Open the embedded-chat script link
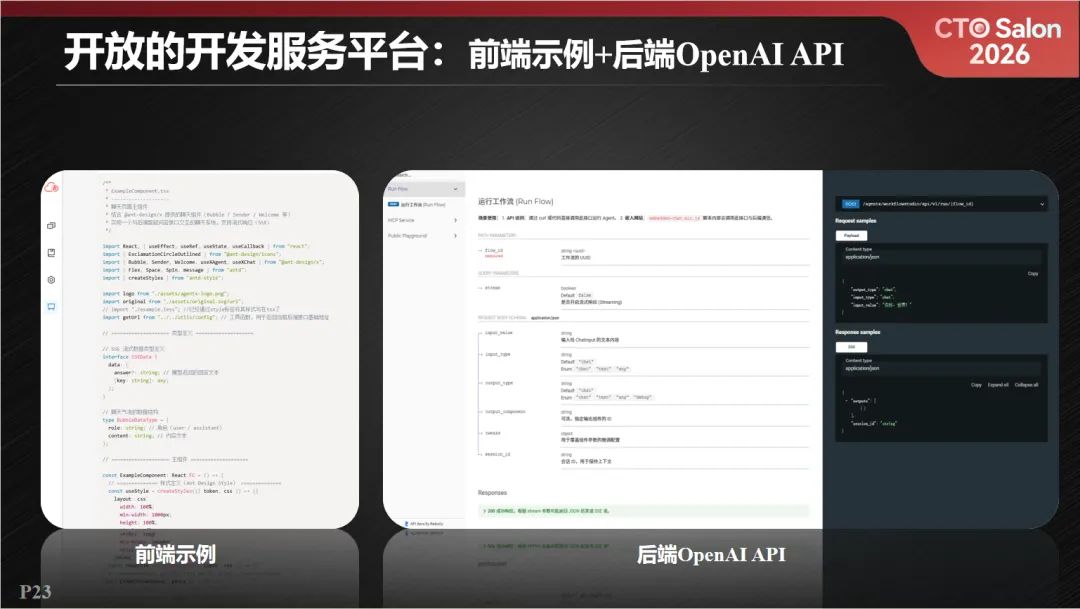The width and height of the screenshot is (1080, 609). [674, 218]
